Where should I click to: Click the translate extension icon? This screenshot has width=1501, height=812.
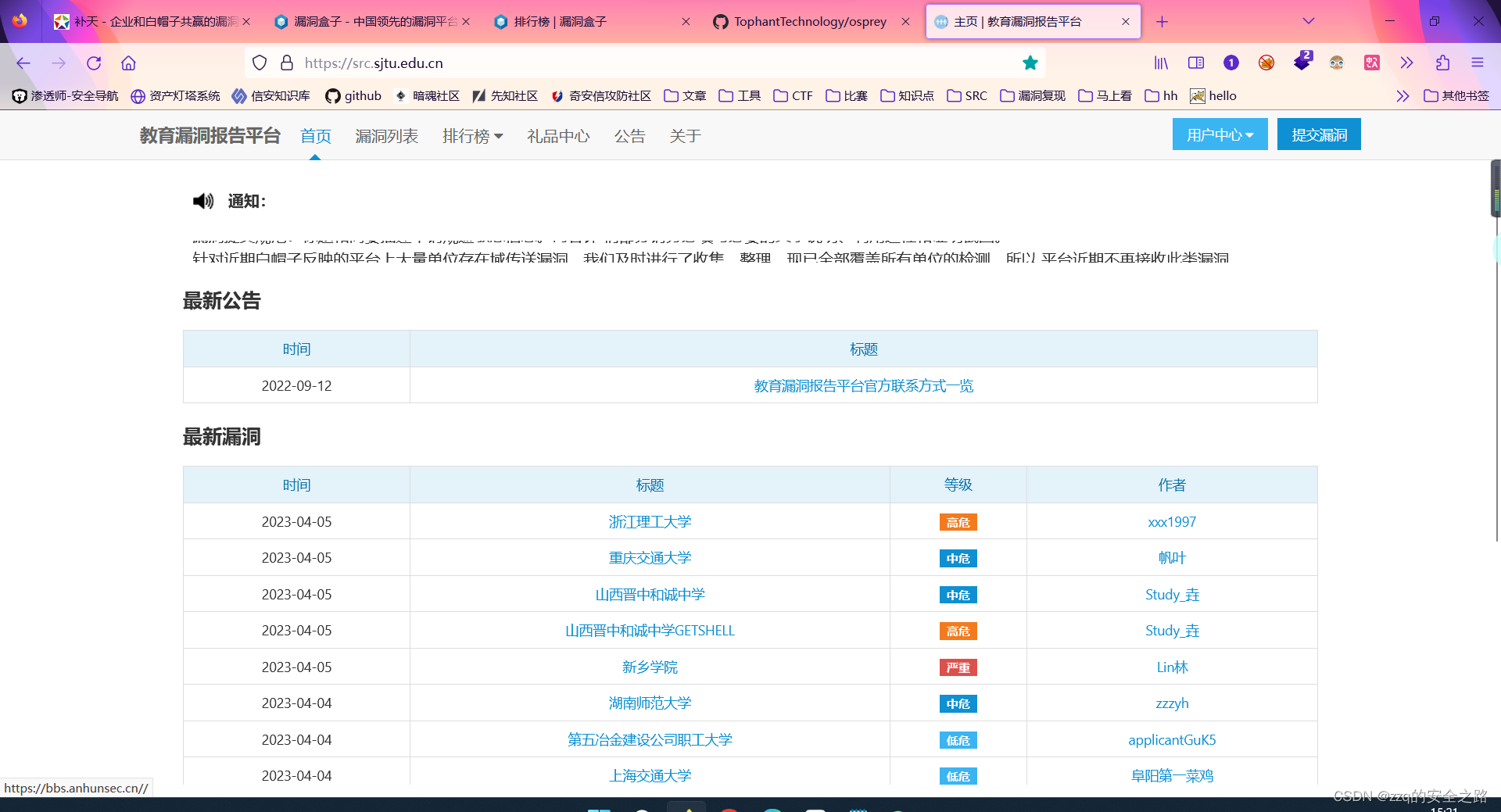coord(1371,63)
